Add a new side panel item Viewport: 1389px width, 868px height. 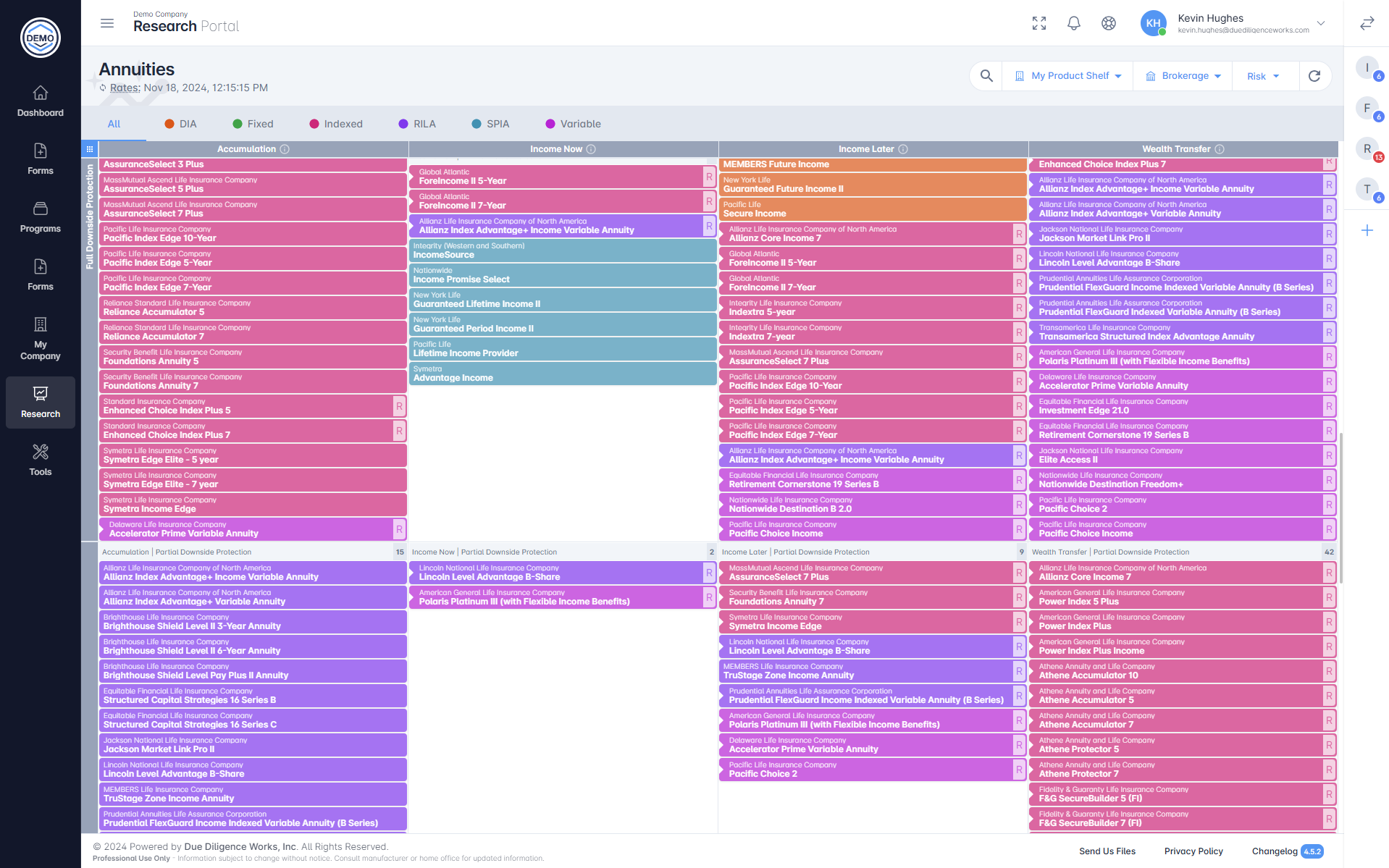click(x=1367, y=230)
